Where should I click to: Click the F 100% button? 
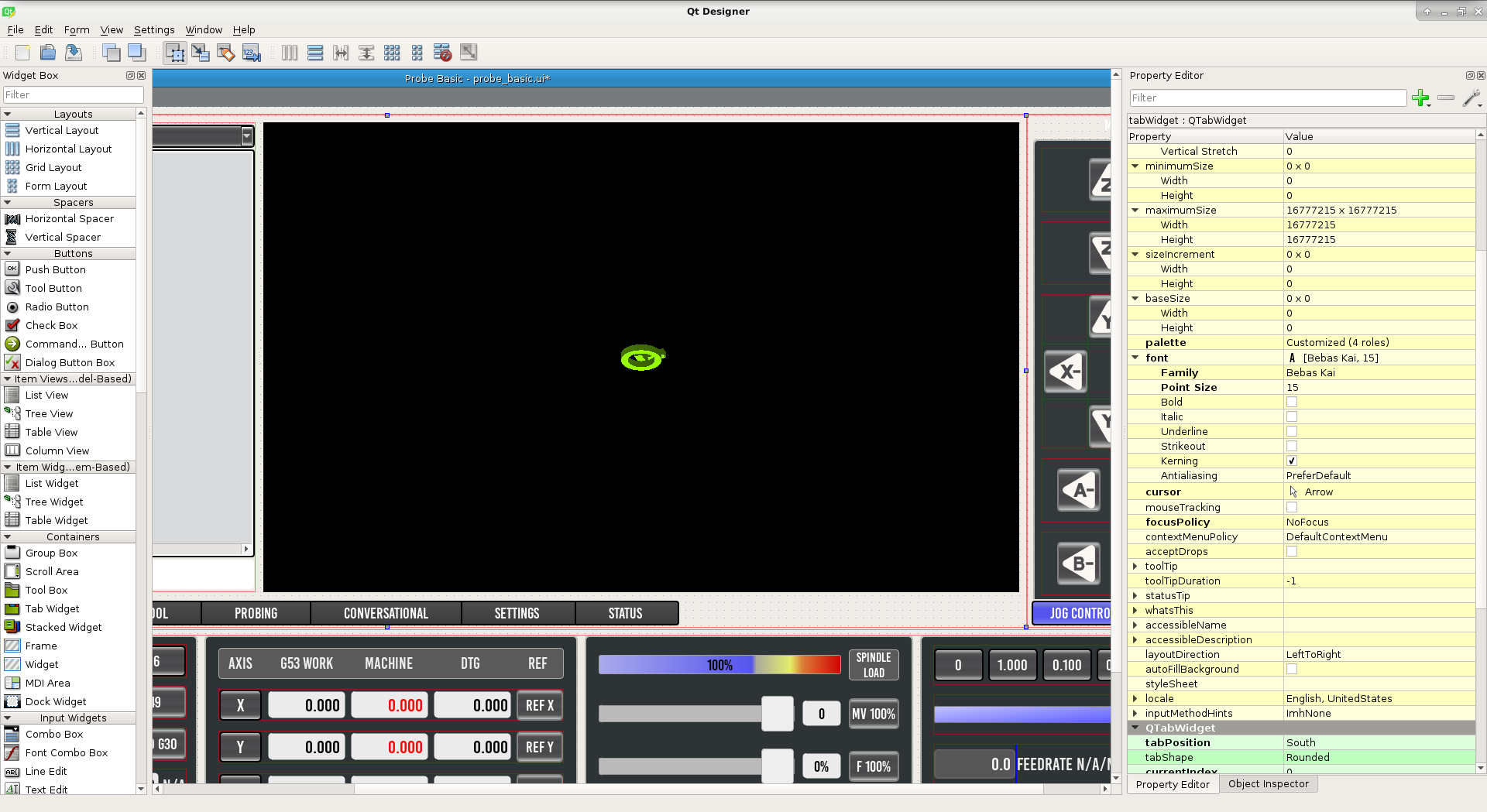874,766
